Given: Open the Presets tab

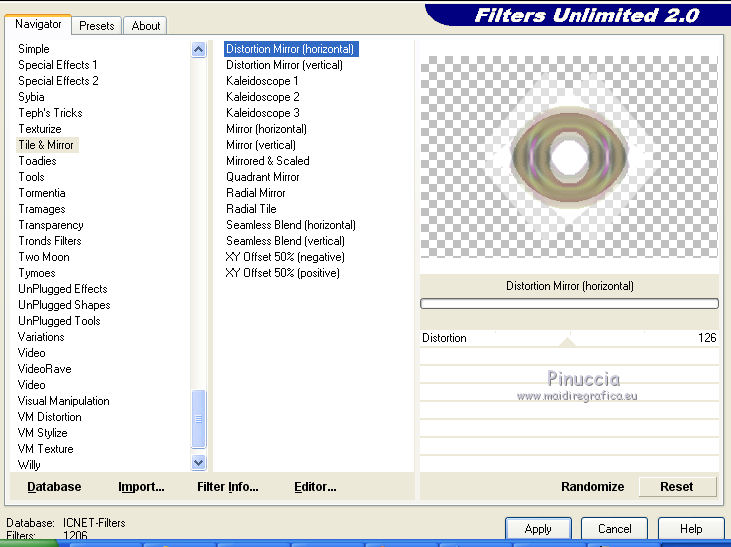Looking at the screenshot, I should pyautogui.click(x=97, y=26).
